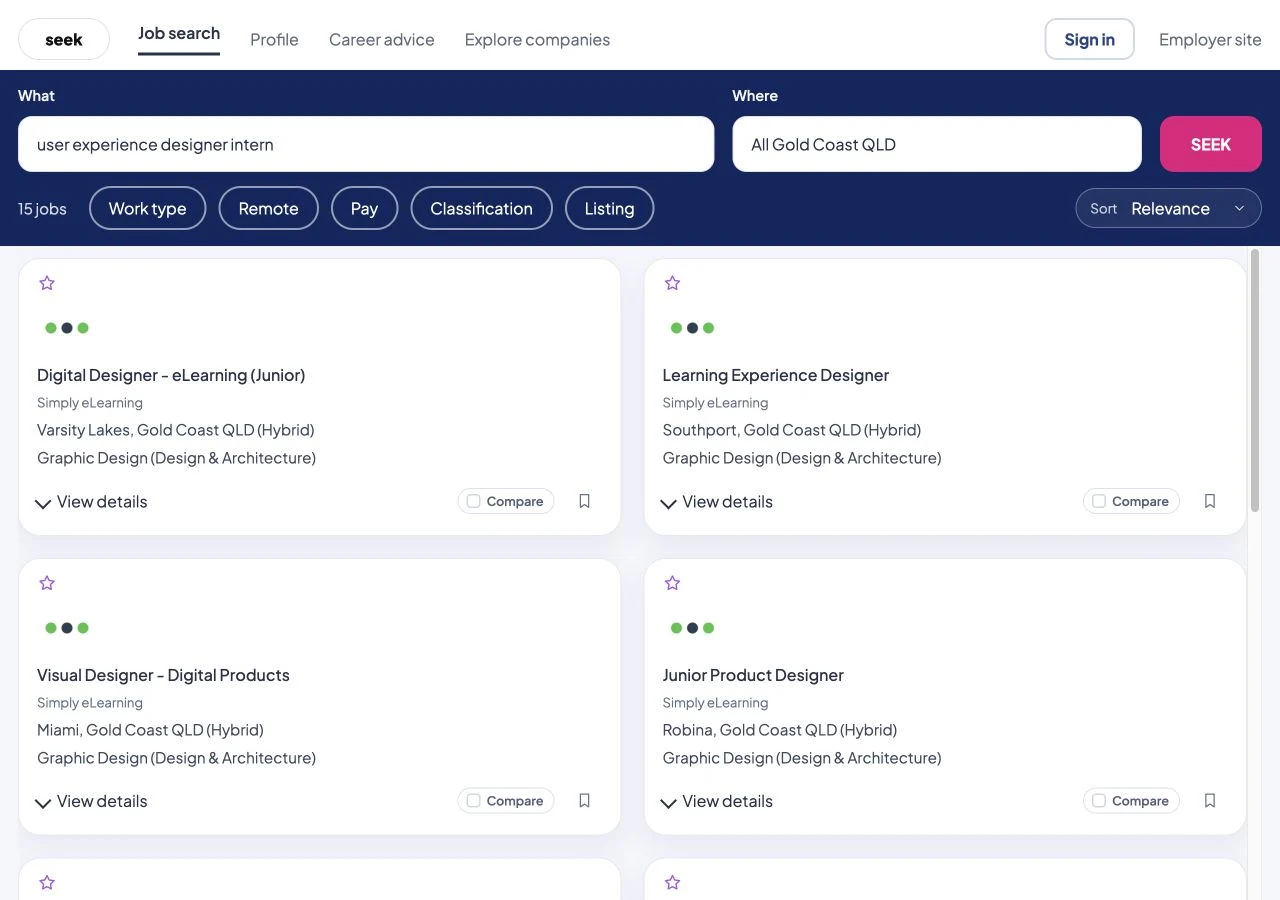
Task: Focus the What search keywords field
Action: (x=366, y=144)
